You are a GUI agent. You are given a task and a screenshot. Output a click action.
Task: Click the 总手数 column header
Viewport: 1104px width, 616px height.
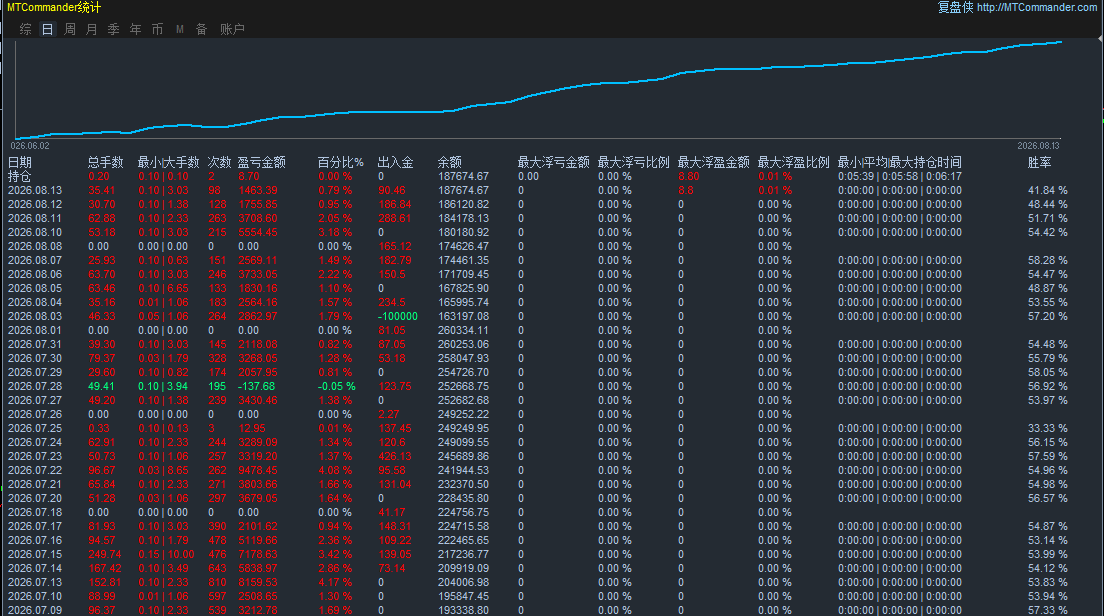point(106,162)
